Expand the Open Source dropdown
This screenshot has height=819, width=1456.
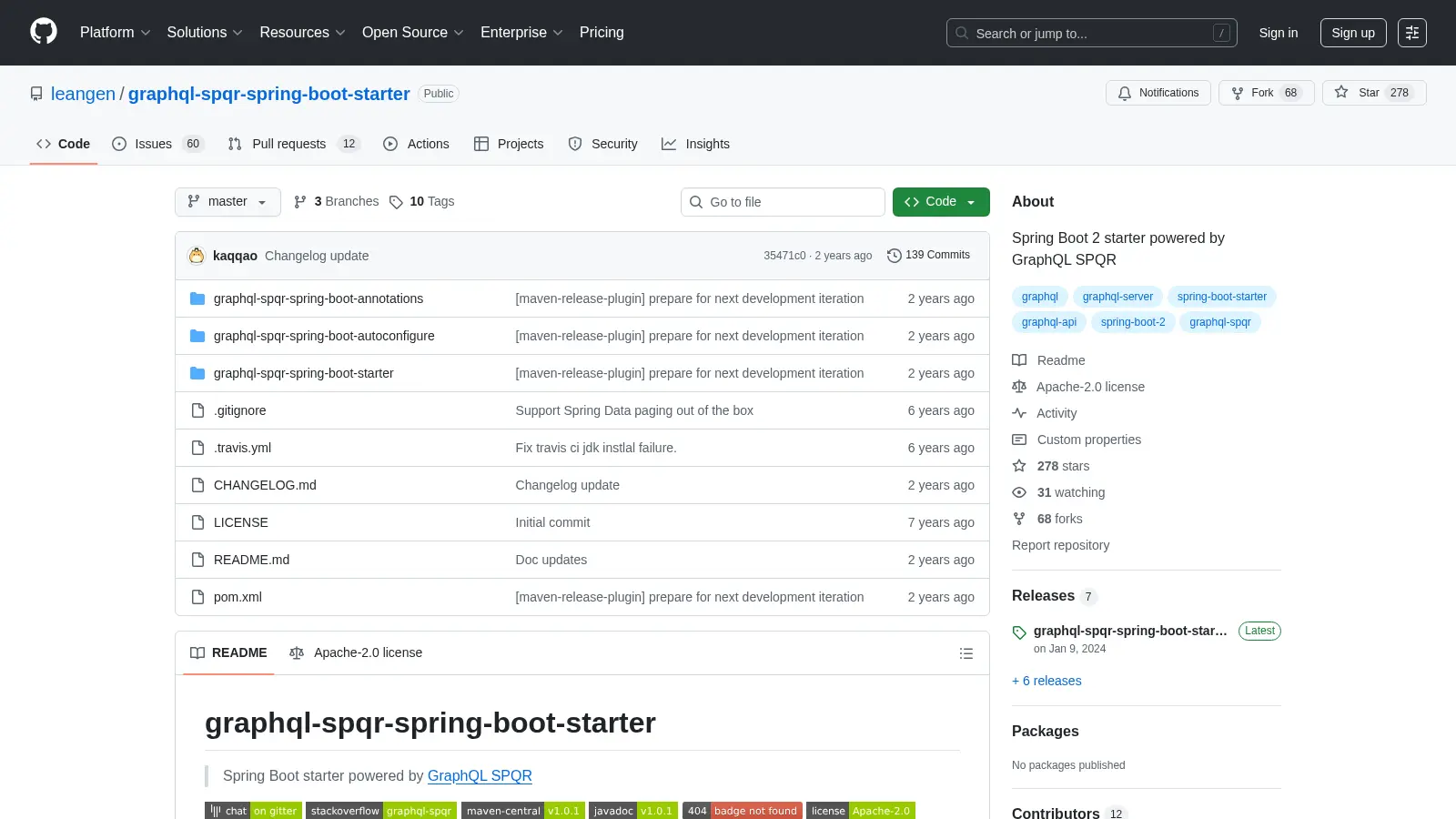413,33
